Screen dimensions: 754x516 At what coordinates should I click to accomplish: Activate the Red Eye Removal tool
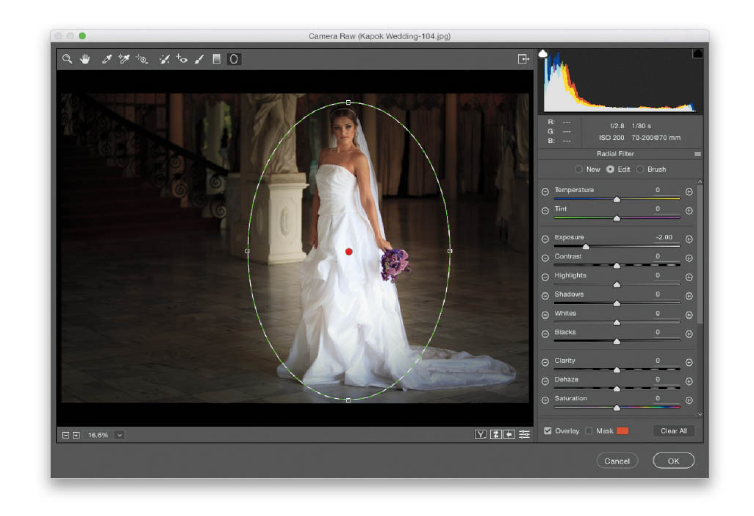(182, 60)
